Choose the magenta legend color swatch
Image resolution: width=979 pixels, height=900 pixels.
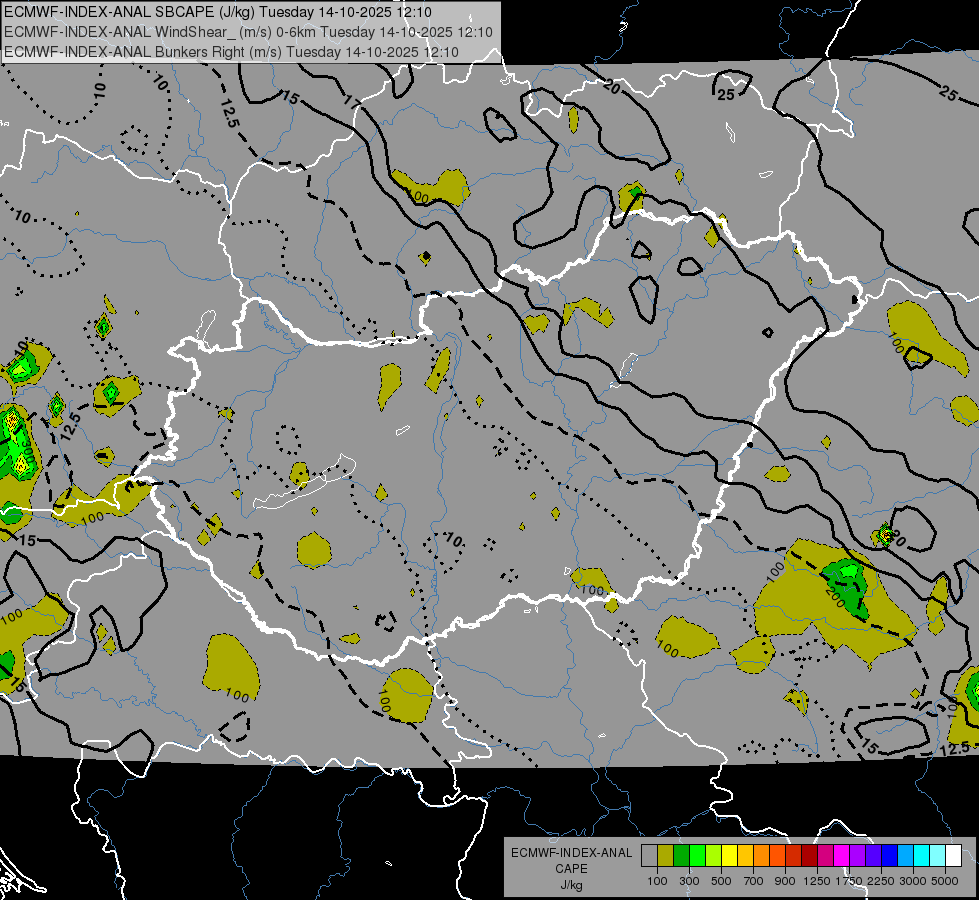click(841, 855)
